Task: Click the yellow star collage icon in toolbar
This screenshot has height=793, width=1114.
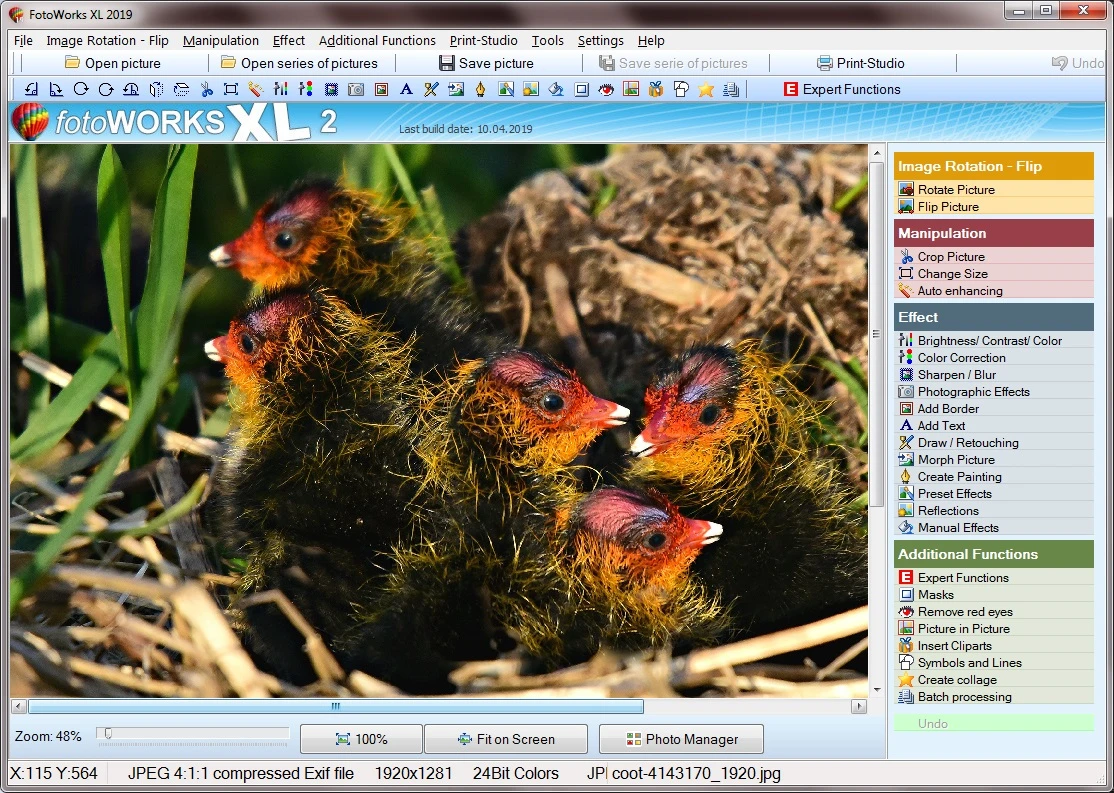Action: (x=706, y=89)
